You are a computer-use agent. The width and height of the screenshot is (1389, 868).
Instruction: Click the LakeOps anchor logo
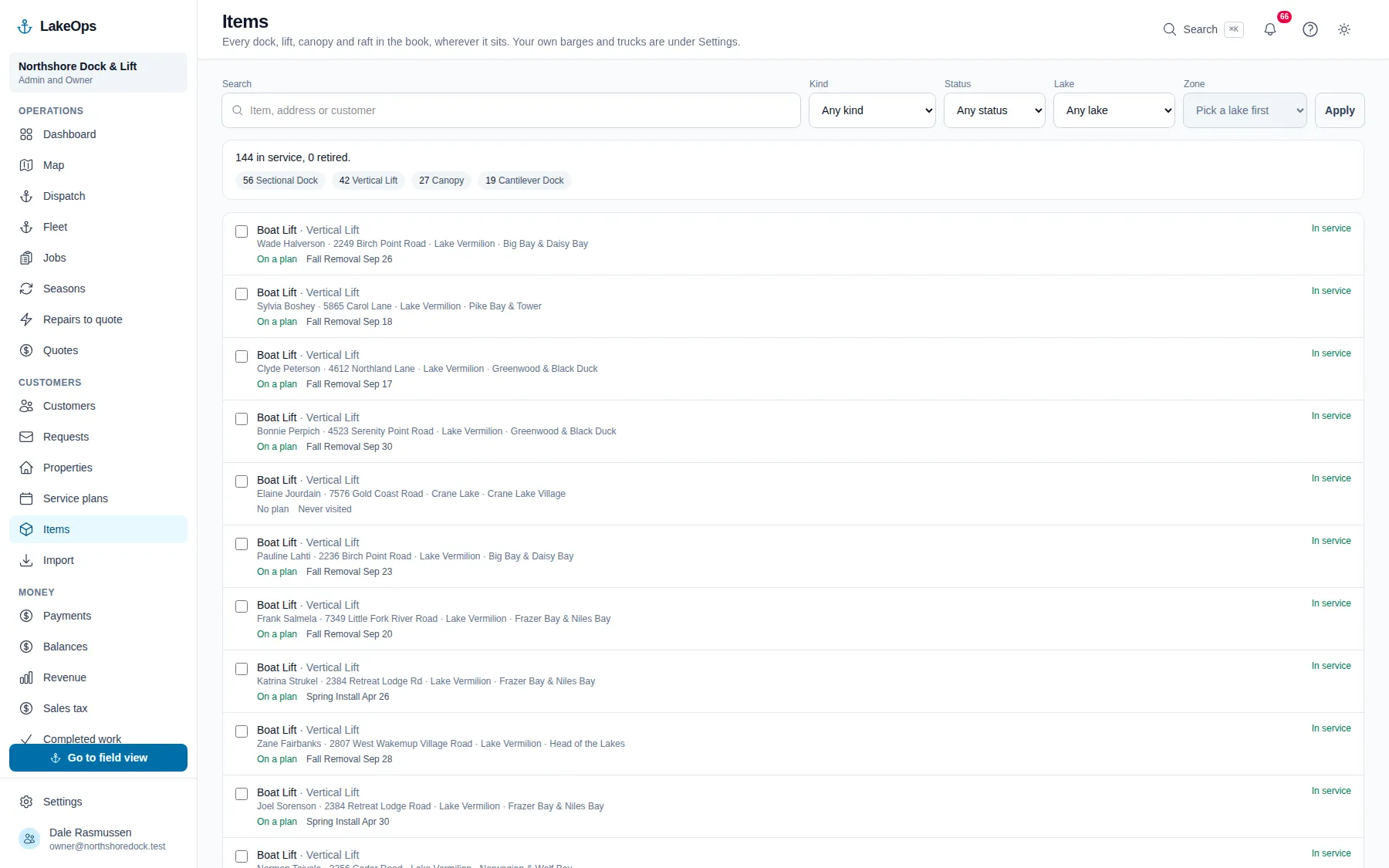25,26
